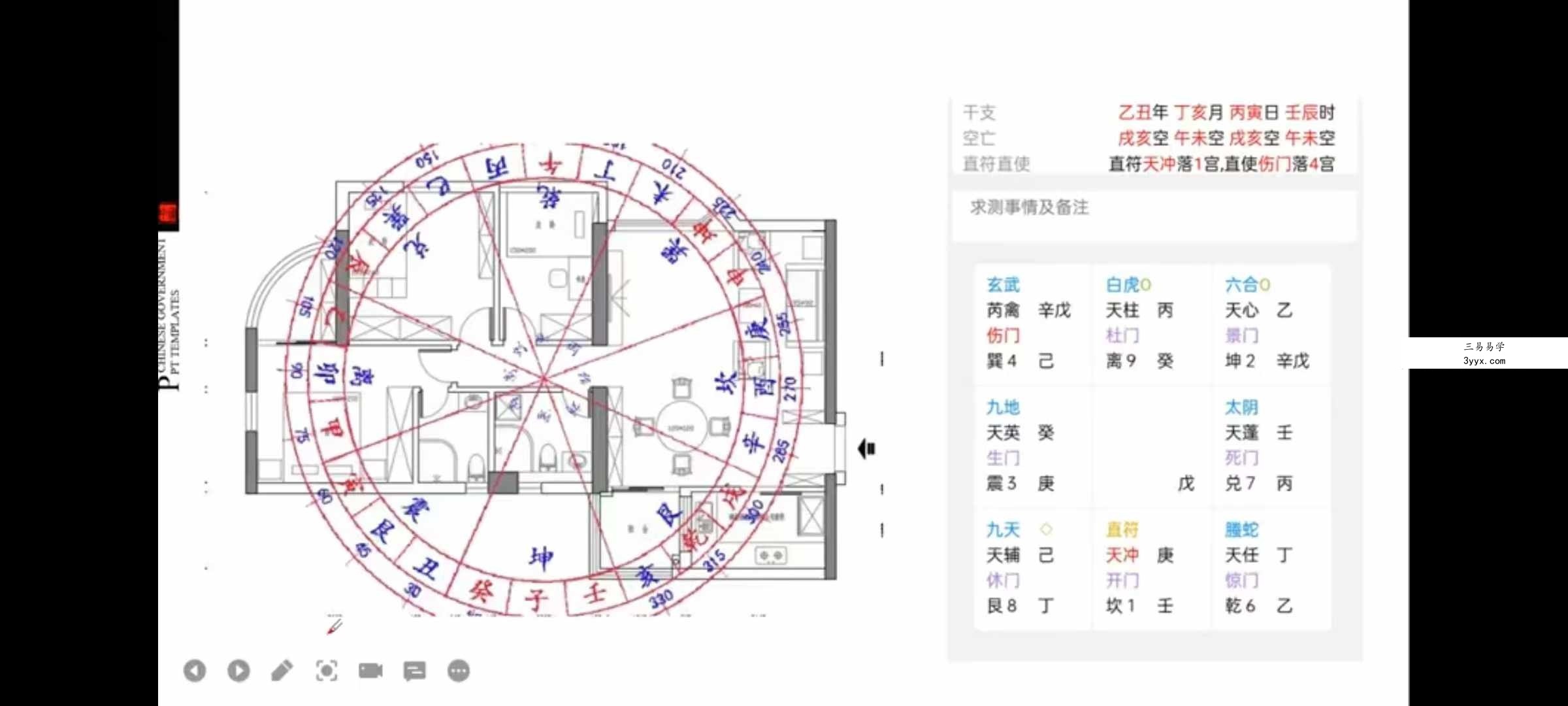Activate the pencil annotation tool
Viewport: 1568px width, 706px height.
(282, 671)
